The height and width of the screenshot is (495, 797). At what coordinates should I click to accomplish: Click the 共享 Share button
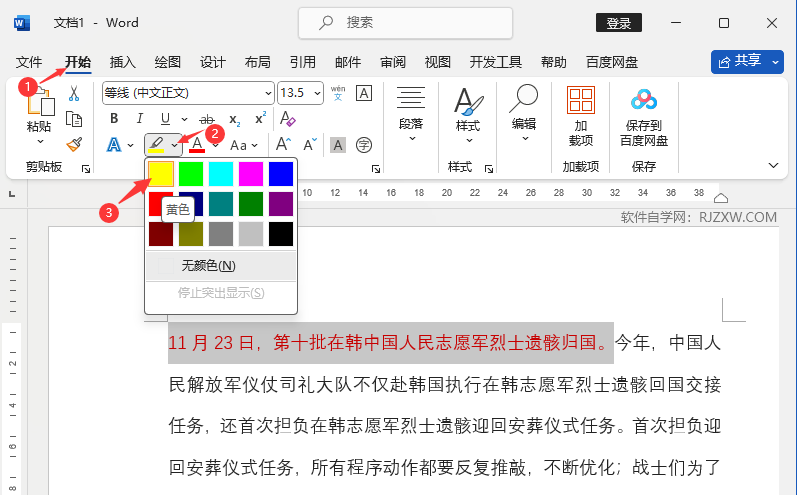pyautogui.click(x=747, y=62)
